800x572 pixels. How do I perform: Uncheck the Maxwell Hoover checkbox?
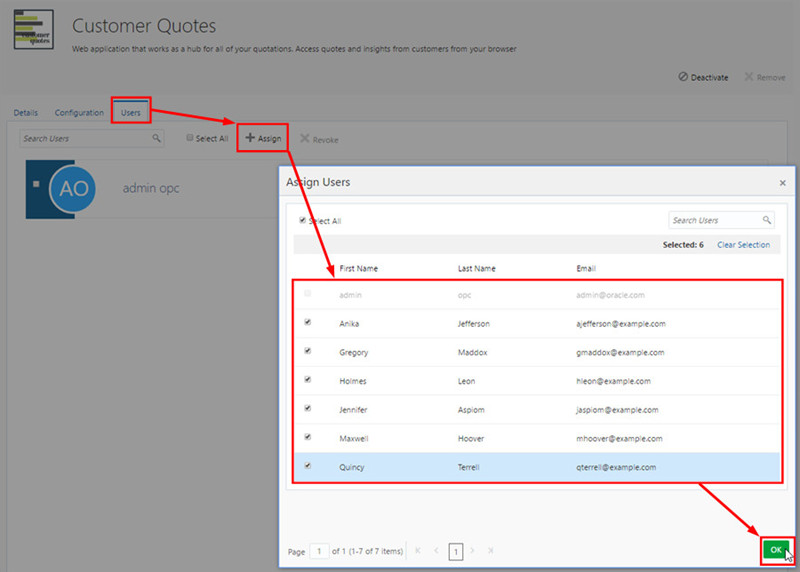308,437
